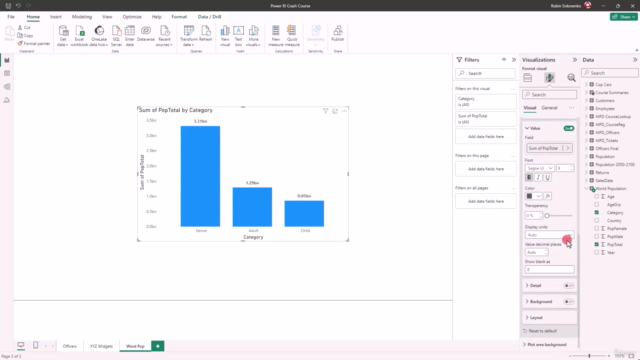The image size is (640, 360).
Task: Open the font family dropdown
Action: click(540, 168)
